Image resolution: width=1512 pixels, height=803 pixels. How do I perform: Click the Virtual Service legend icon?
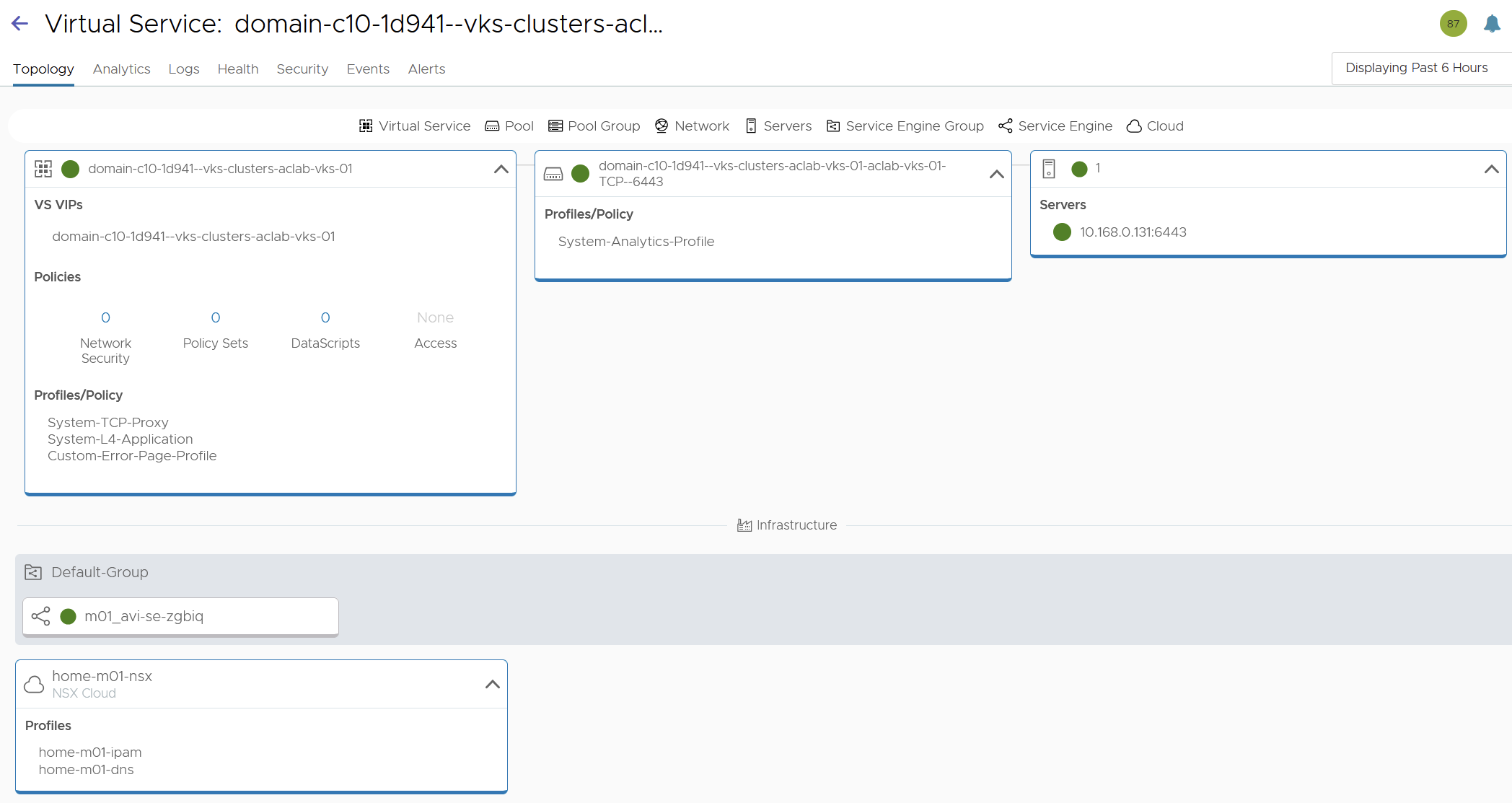366,126
